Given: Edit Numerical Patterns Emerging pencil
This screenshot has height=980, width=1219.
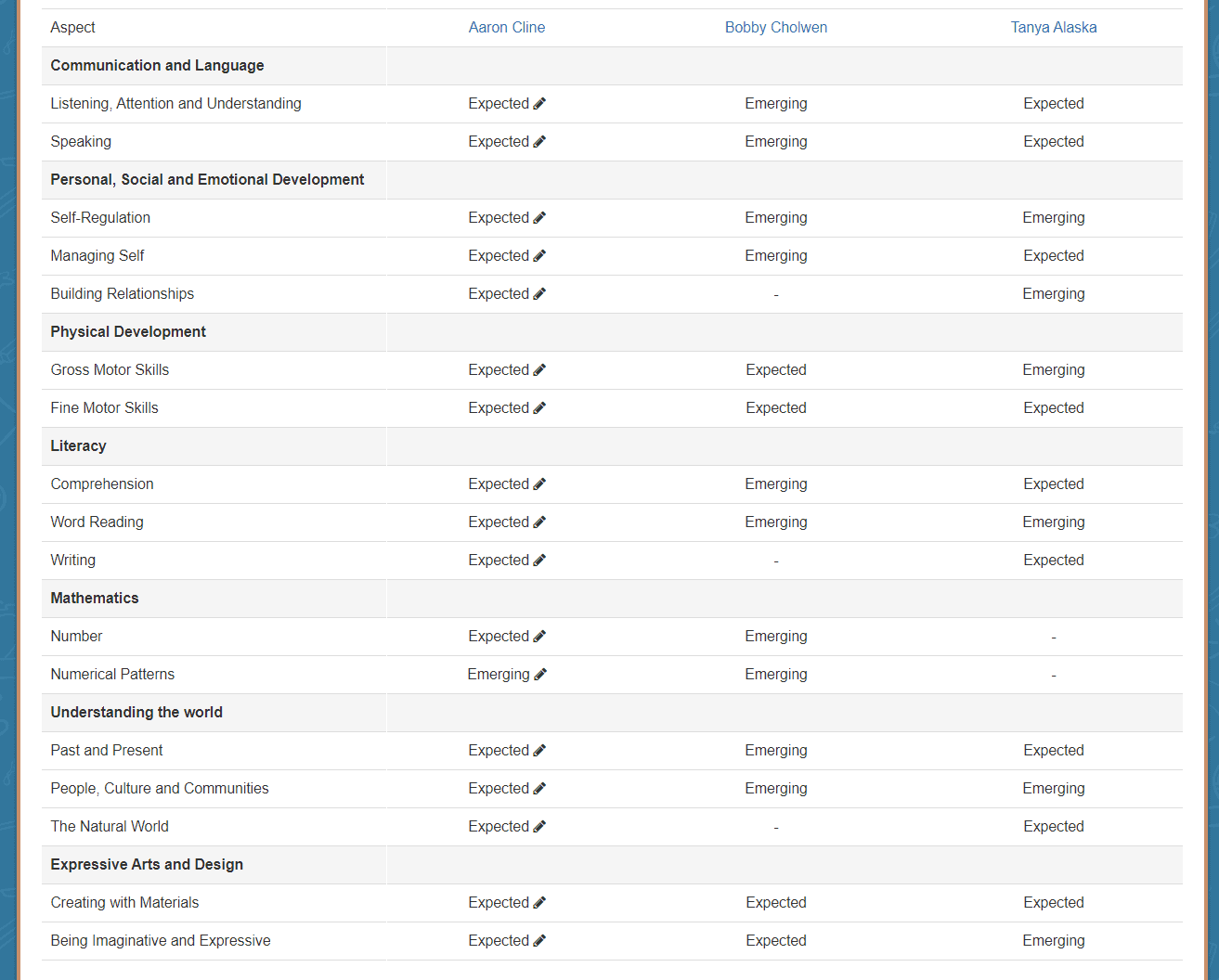Looking at the screenshot, I should (540, 675).
